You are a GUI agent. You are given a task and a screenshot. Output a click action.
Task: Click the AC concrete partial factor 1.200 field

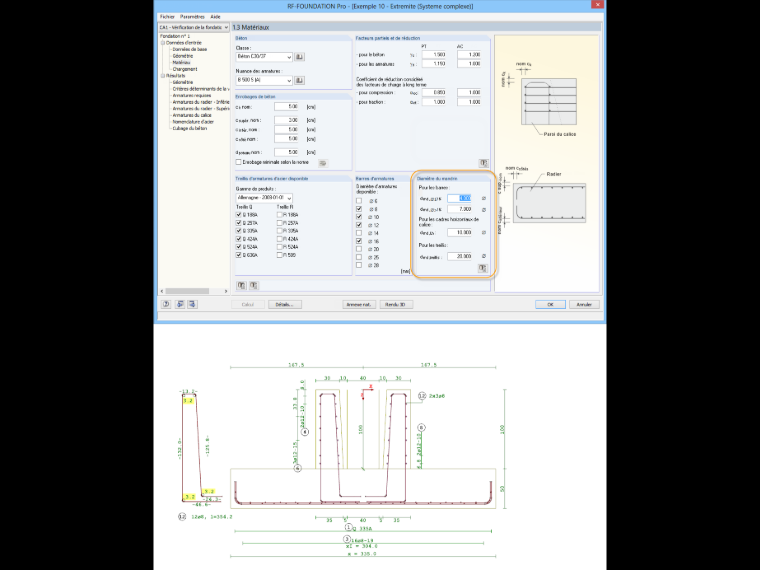[469, 55]
